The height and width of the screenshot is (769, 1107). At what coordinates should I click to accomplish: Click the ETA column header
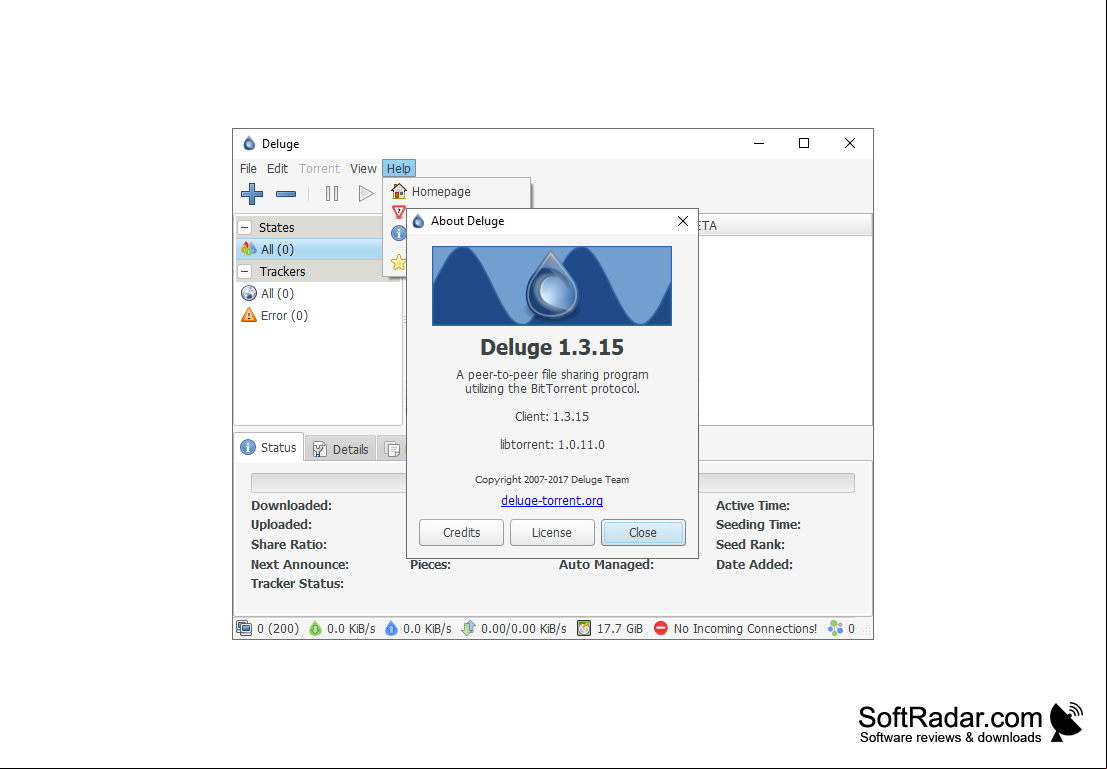click(784, 225)
